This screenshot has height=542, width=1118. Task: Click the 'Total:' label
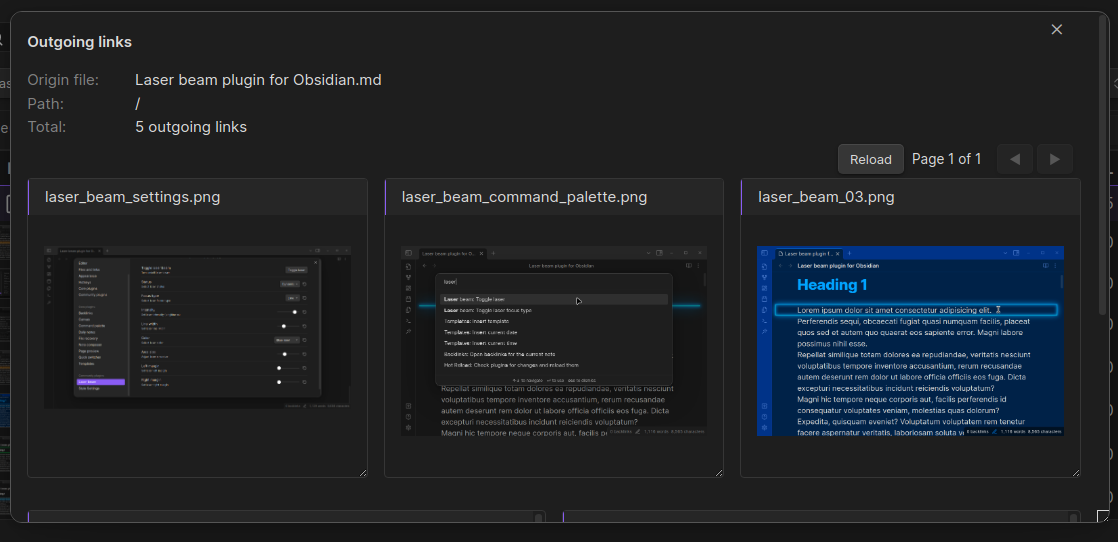pyautogui.click(x=46, y=127)
